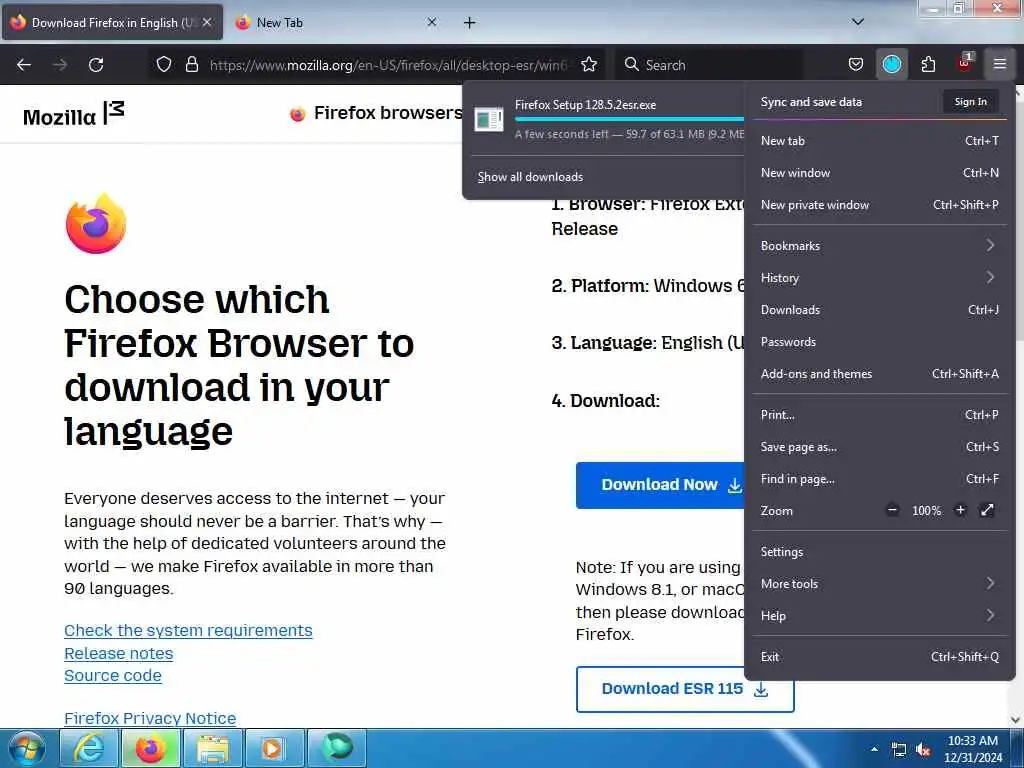Select New window menu item
This screenshot has width=1024, height=768.
[880, 172]
